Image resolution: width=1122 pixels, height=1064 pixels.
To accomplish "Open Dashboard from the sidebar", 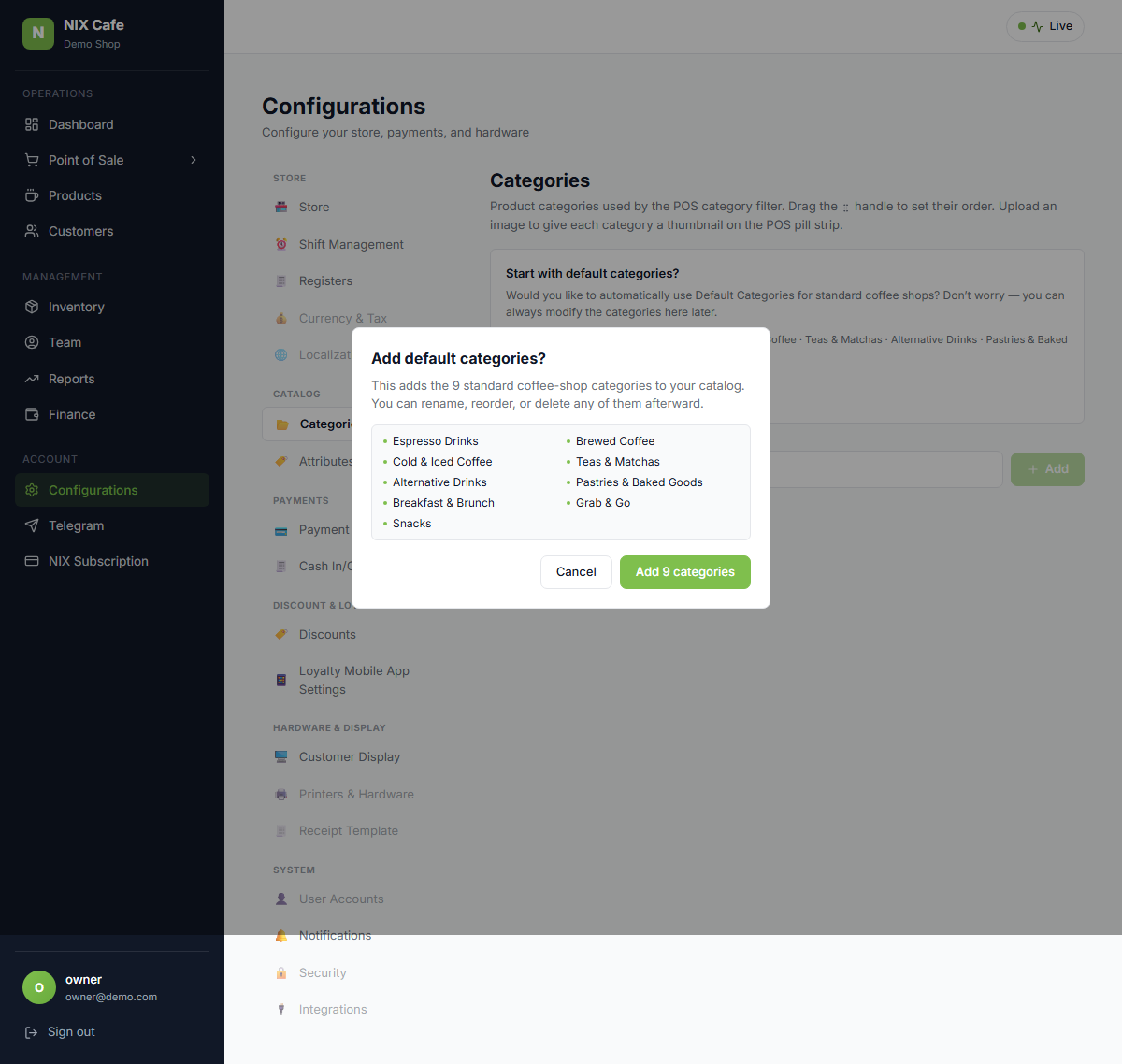I will pos(112,124).
